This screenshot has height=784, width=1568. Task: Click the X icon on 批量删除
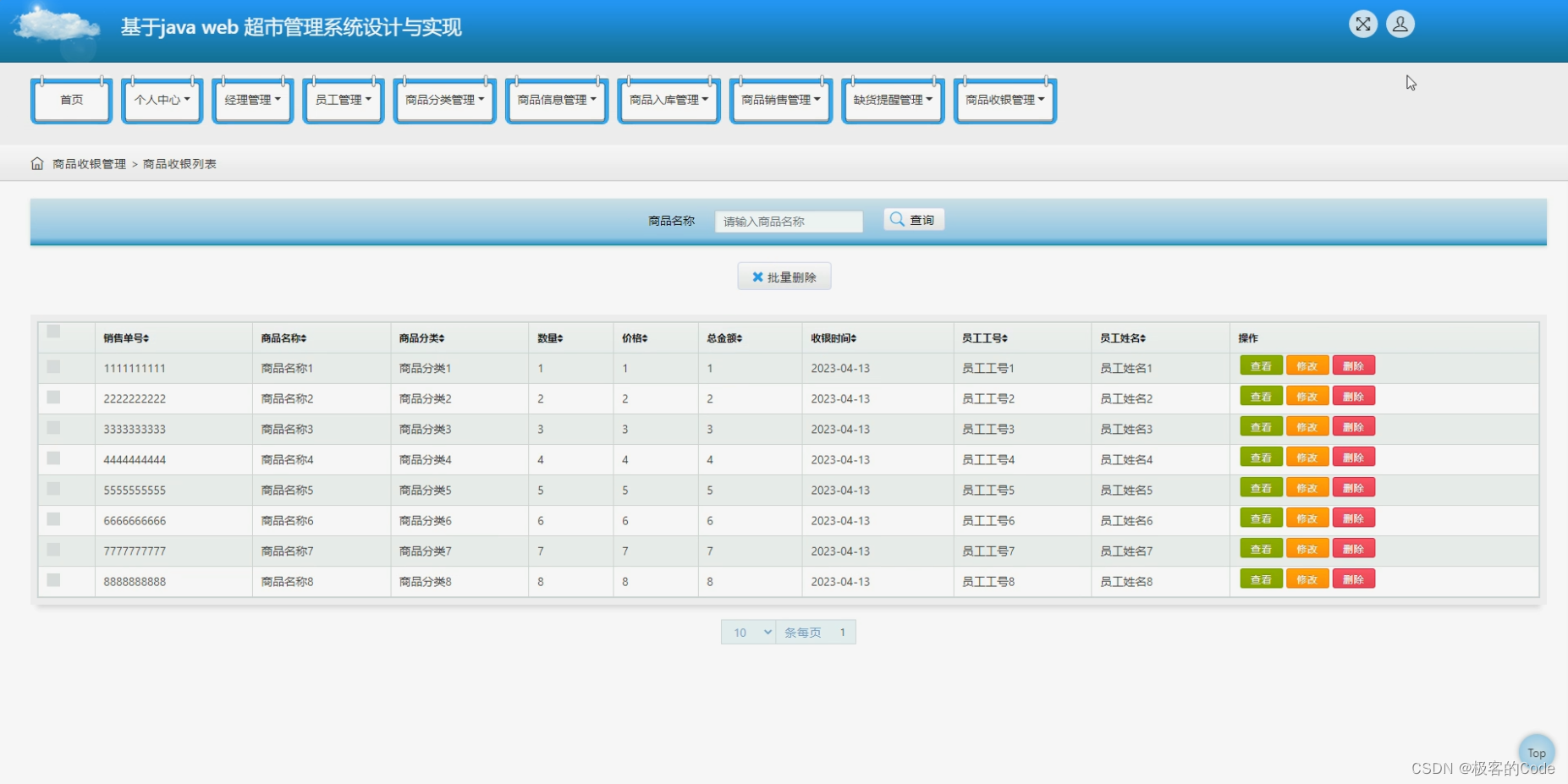[x=757, y=277]
